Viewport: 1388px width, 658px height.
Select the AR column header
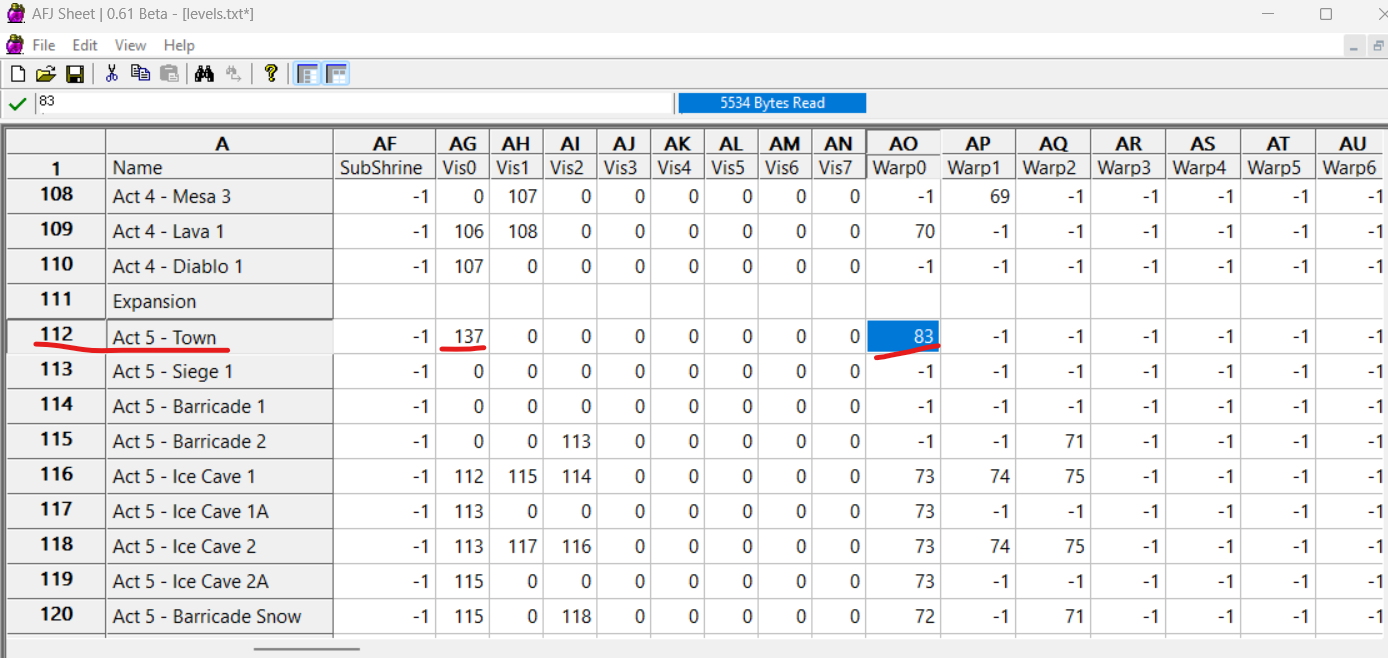coord(1127,143)
